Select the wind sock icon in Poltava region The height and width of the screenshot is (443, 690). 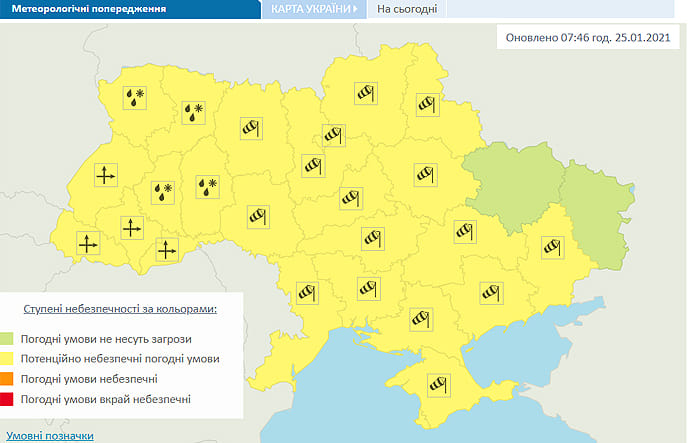coord(427,174)
